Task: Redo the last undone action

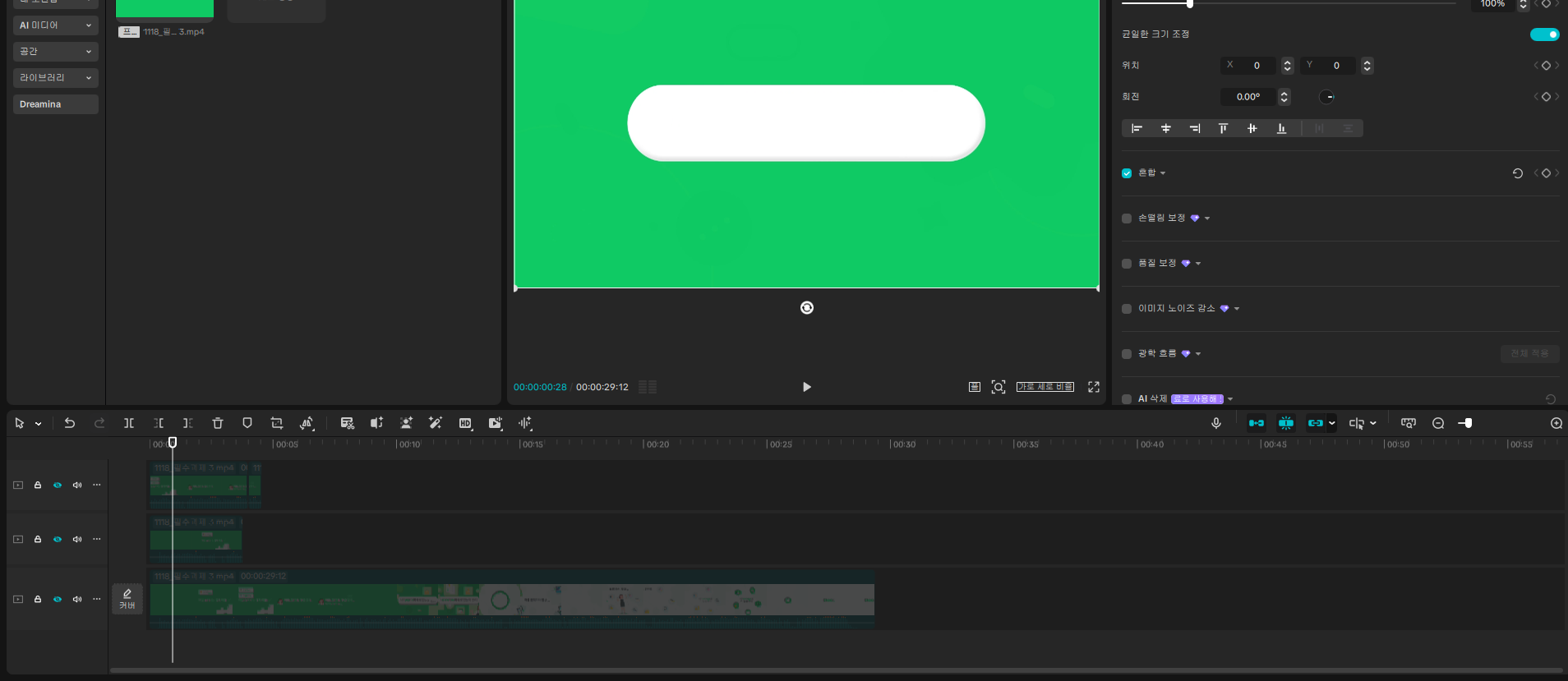Action: coord(99,423)
